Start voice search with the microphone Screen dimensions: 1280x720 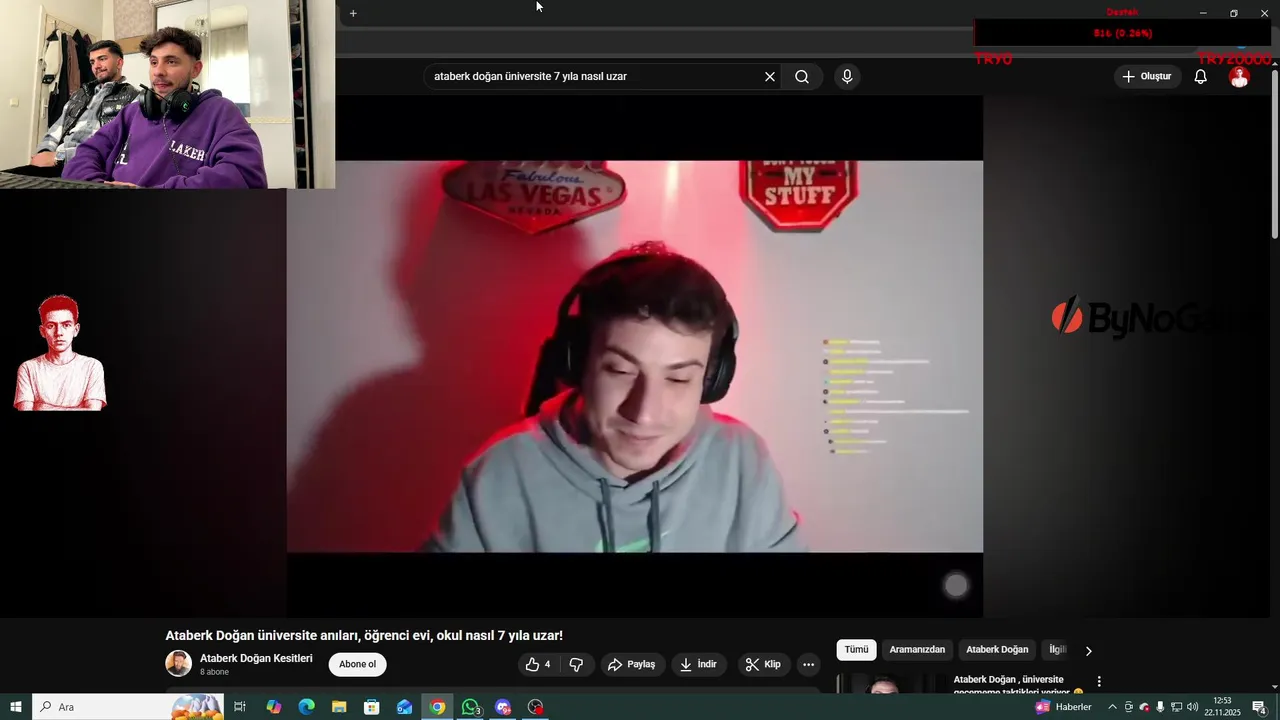tap(847, 77)
